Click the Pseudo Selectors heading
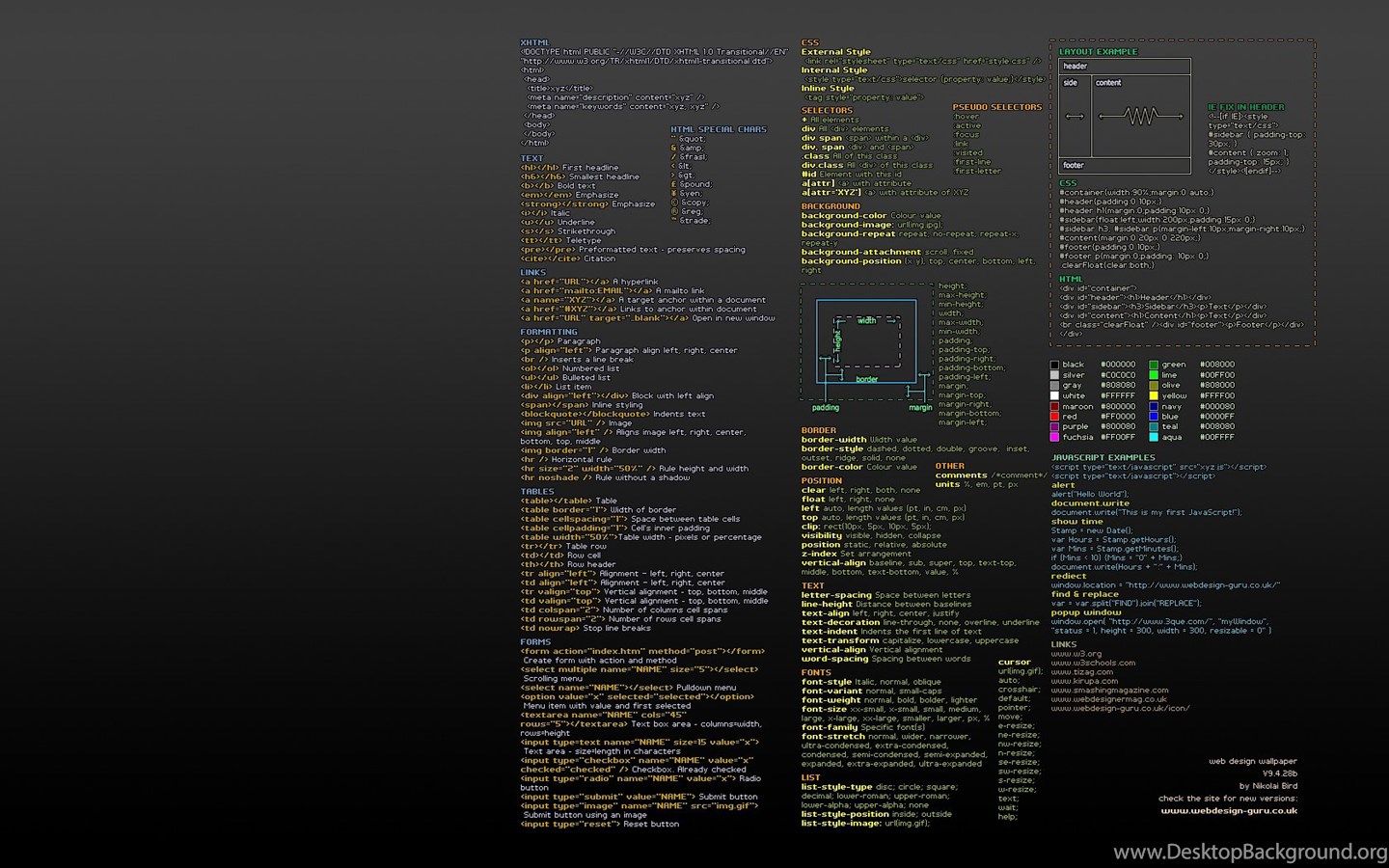 (997, 107)
